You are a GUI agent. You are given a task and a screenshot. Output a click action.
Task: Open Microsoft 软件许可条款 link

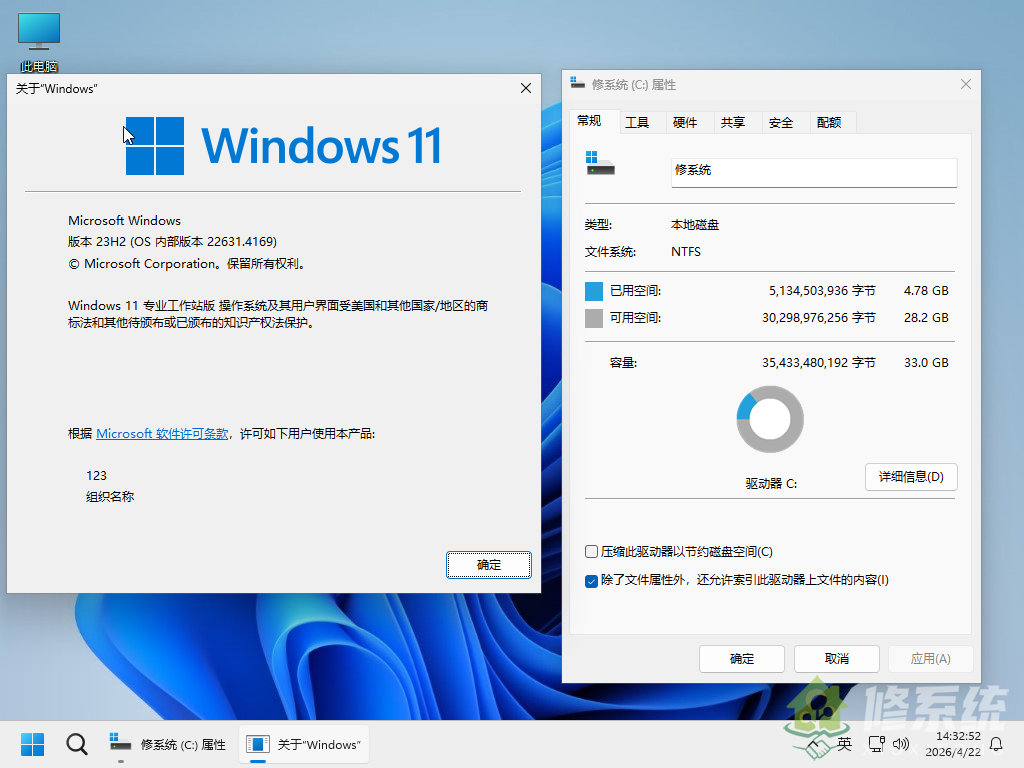162,433
